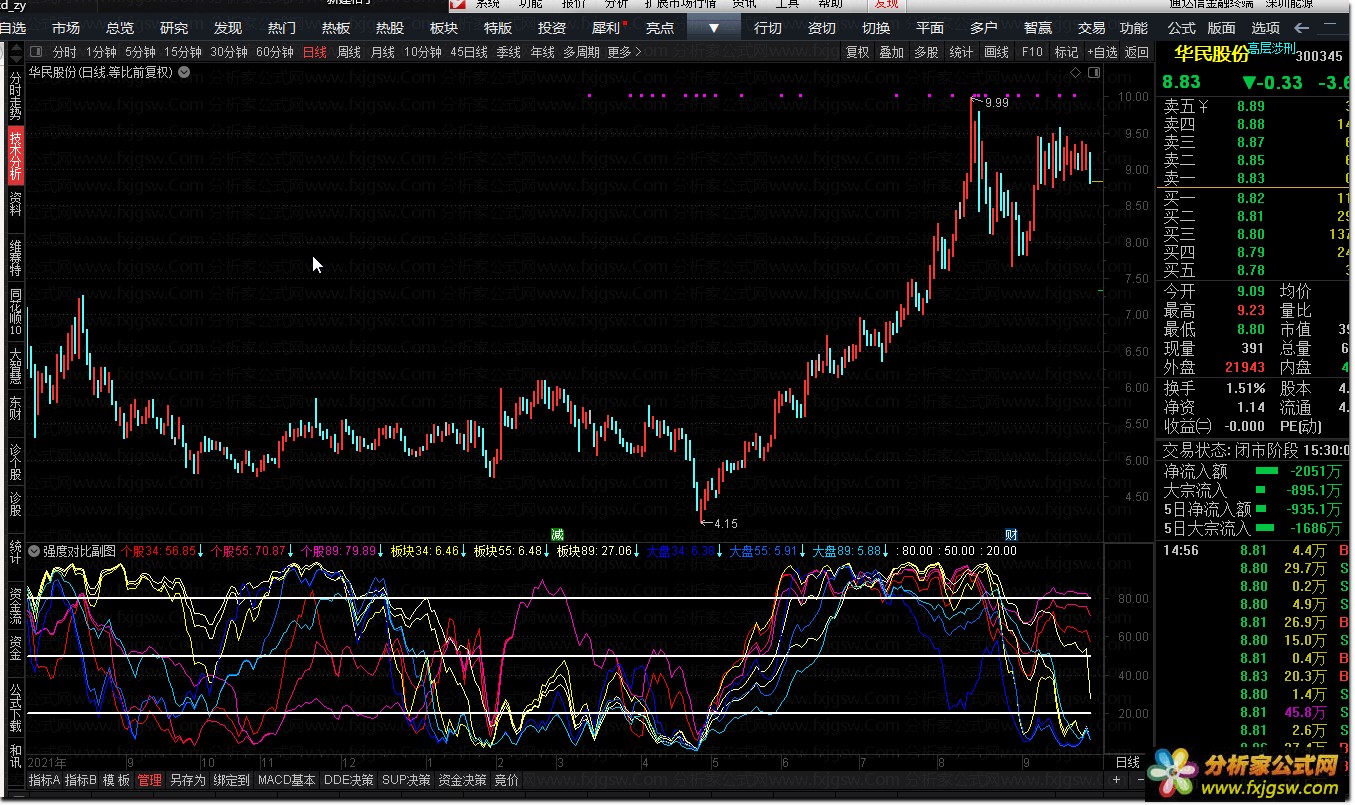
Task: Open F10 company info
Action: [x=1032, y=52]
